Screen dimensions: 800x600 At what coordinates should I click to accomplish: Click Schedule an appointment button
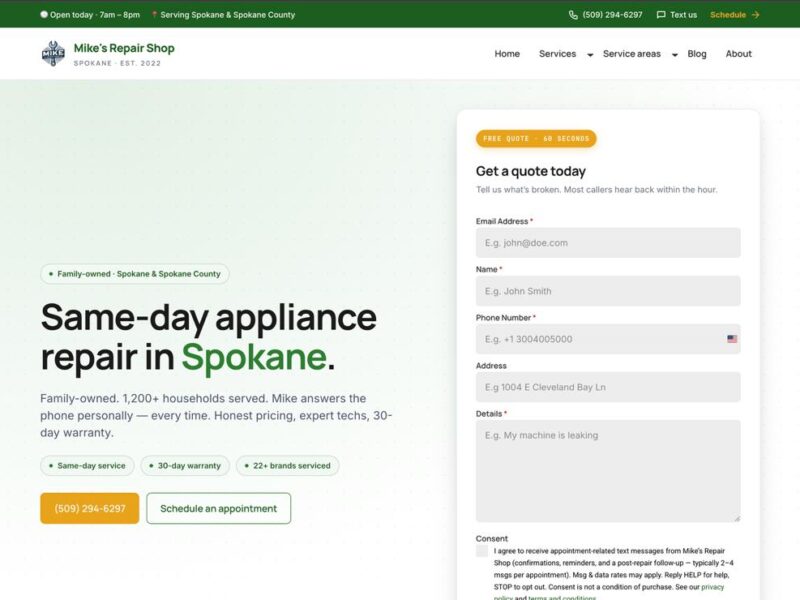(218, 508)
